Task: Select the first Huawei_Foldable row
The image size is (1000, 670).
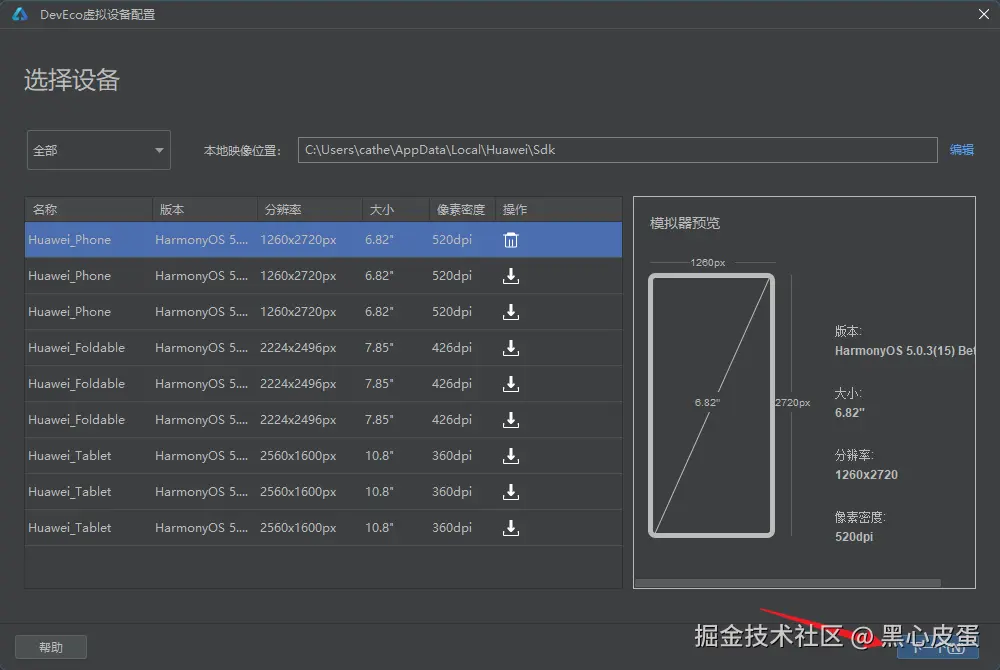Action: pyautogui.click(x=323, y=348)
